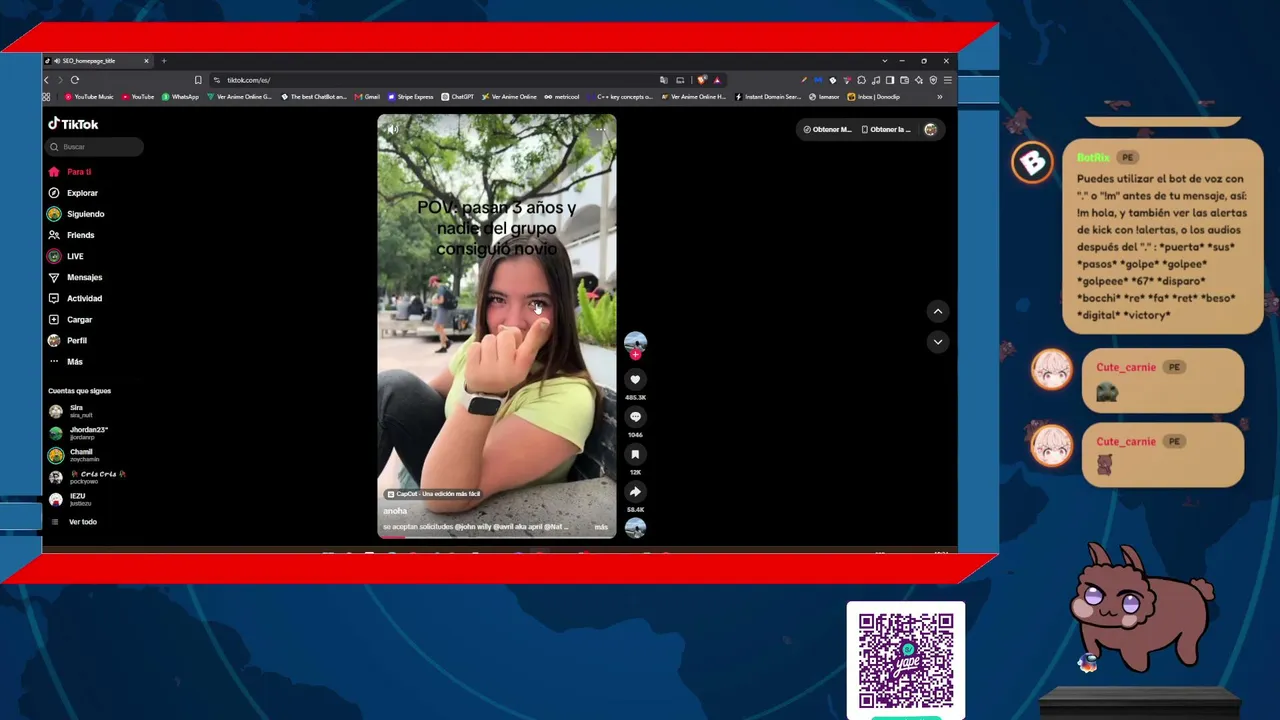This screenshot has width=1280, height=720.
Task: Open Perfil in the sidebar
Action: pos(67,341)
